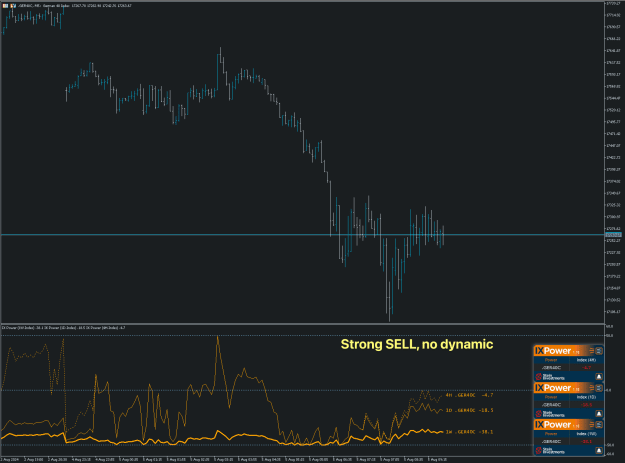Open the menu lines icon on the Index (1W) IXPower panel
This screenshot has width=625, height=463.
pos(592,424)
